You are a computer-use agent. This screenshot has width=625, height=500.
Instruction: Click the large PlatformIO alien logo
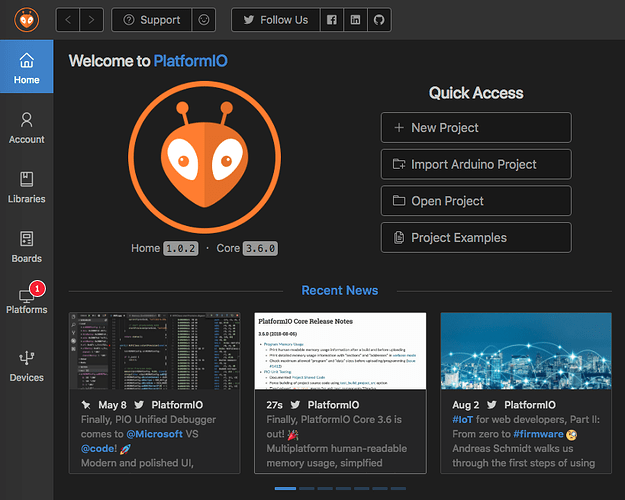pyautogui.click(x=204, y=157)
